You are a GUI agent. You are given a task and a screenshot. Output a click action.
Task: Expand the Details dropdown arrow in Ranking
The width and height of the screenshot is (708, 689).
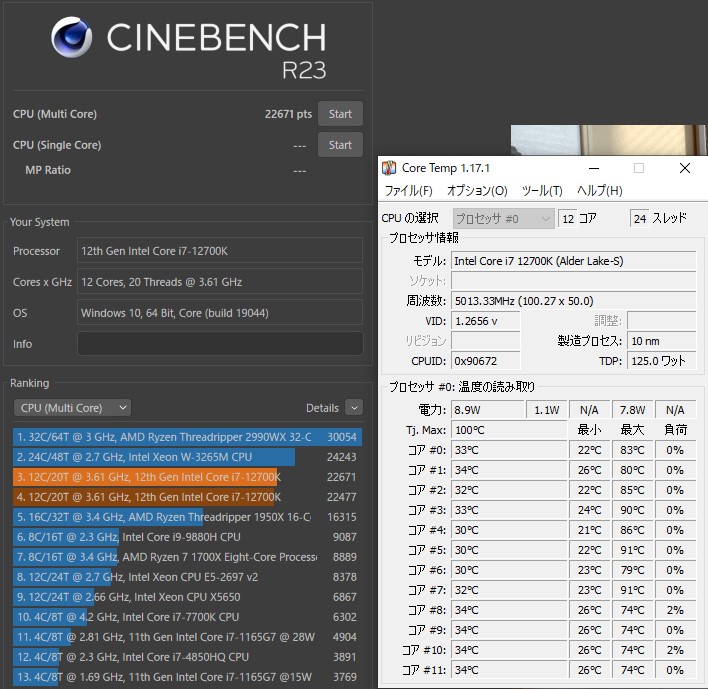click(x=354, y=408)
